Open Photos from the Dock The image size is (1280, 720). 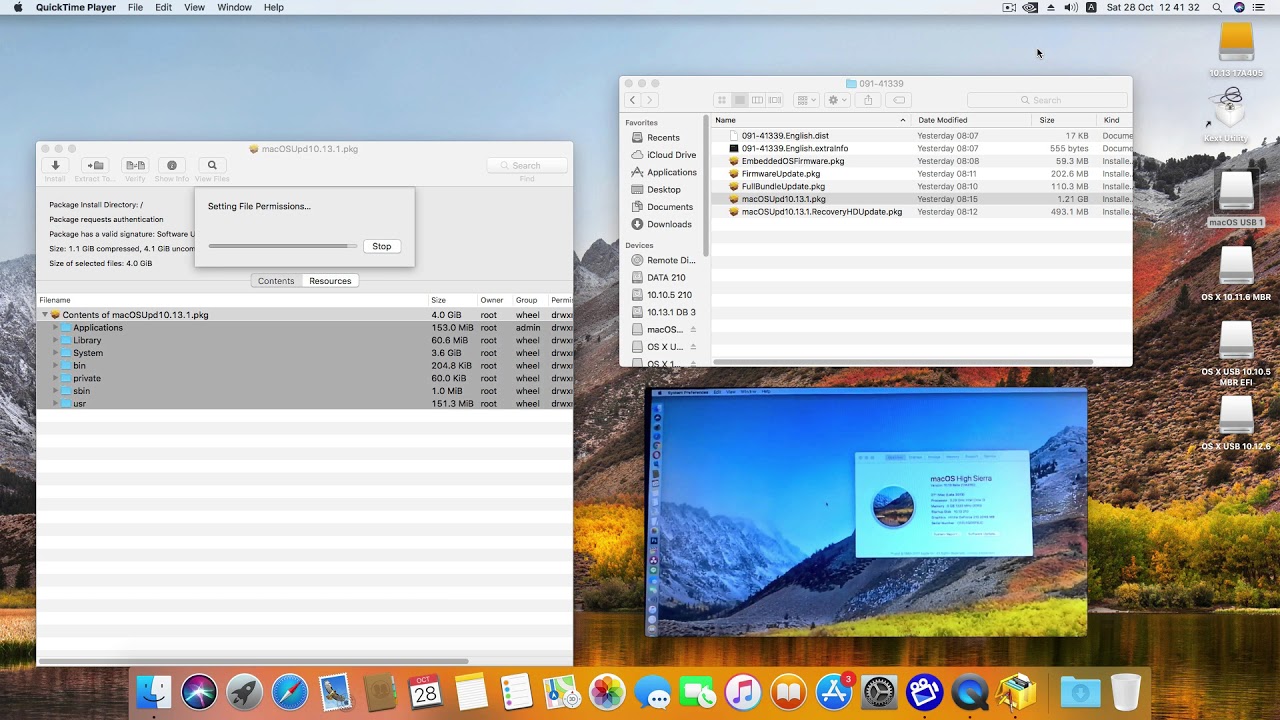pos(607,692)
